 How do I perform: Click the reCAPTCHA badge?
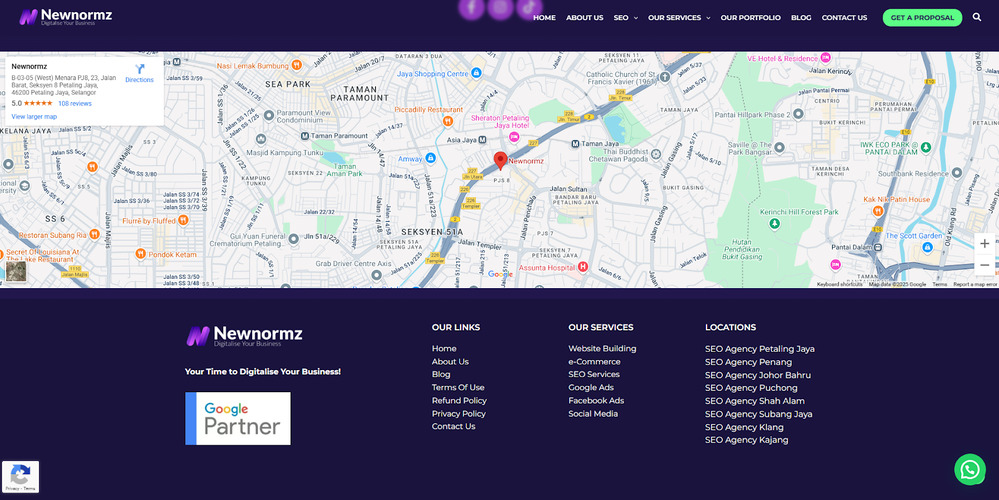[x=20, y=476]
